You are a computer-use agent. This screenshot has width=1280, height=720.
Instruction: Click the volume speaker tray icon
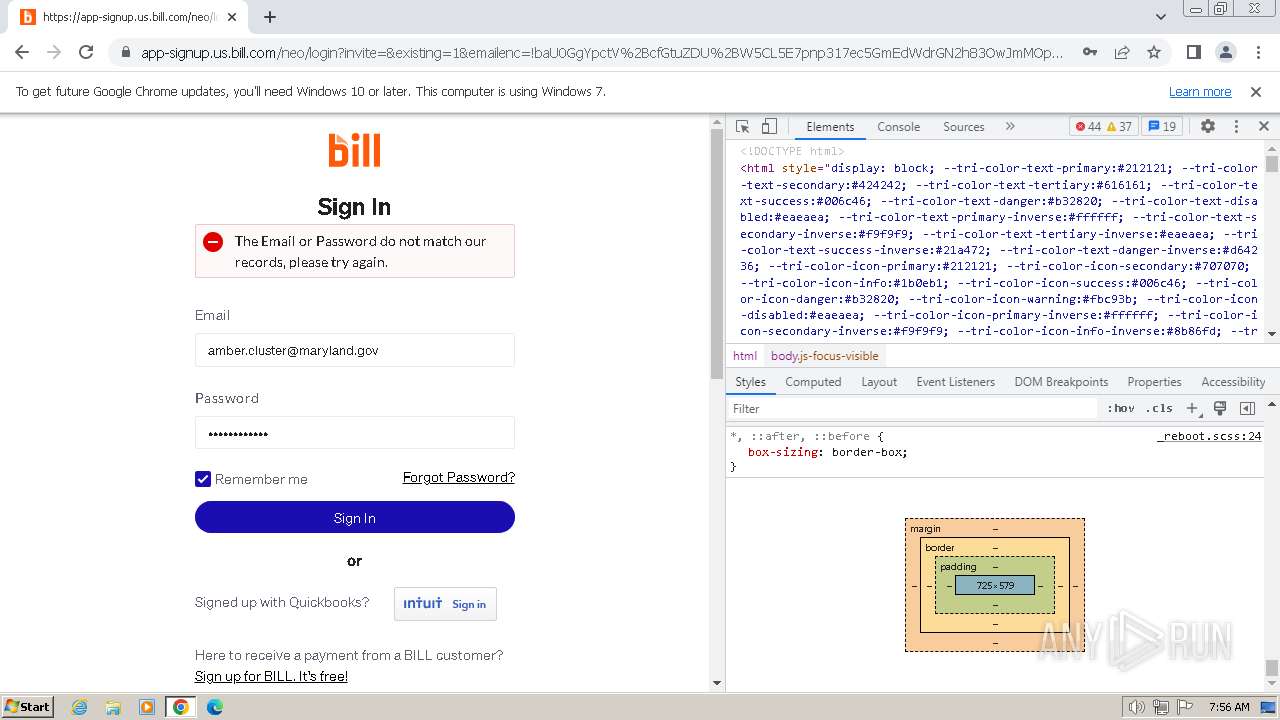click(x=1136, y=707)
